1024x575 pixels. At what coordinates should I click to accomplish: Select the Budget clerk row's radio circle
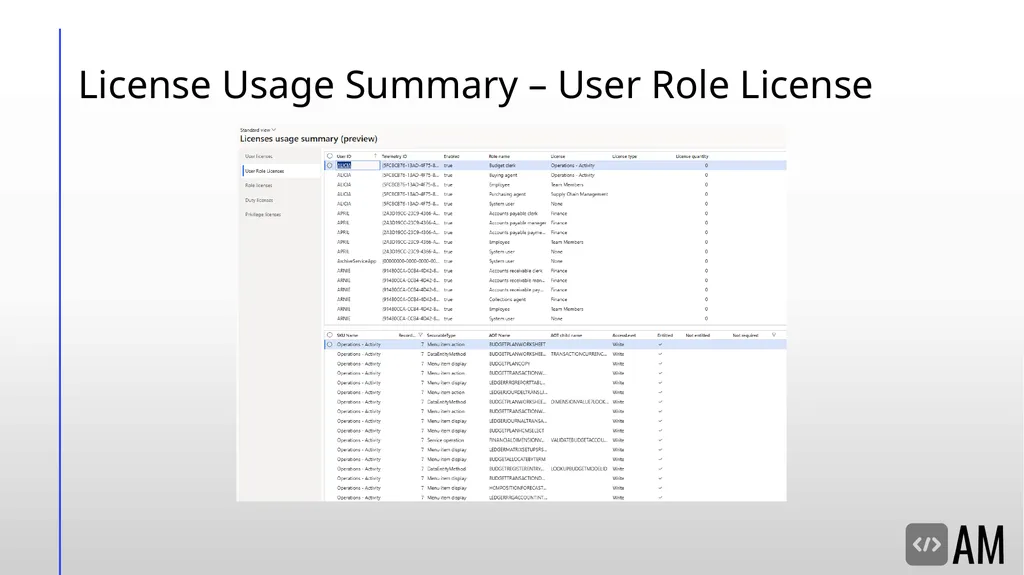tap(330, 165)
